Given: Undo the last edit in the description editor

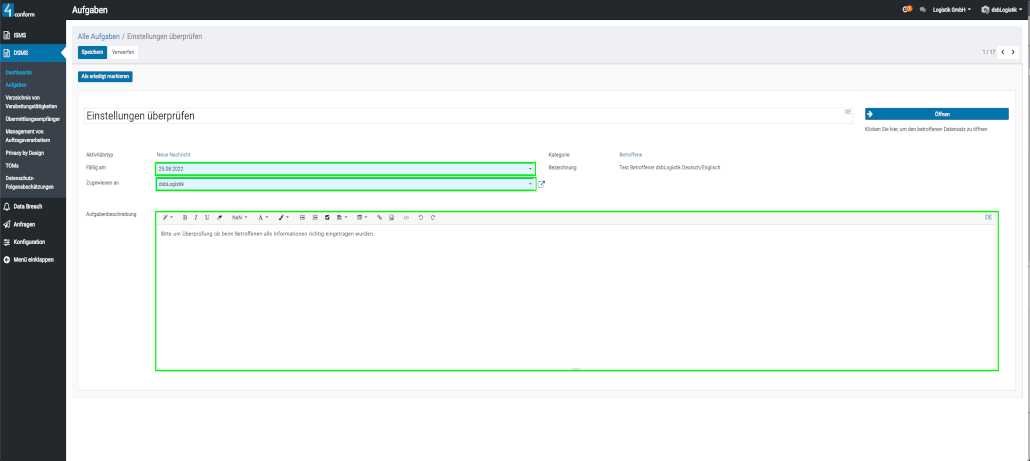Looking at the screenshot, I should (x=421, y=217).
